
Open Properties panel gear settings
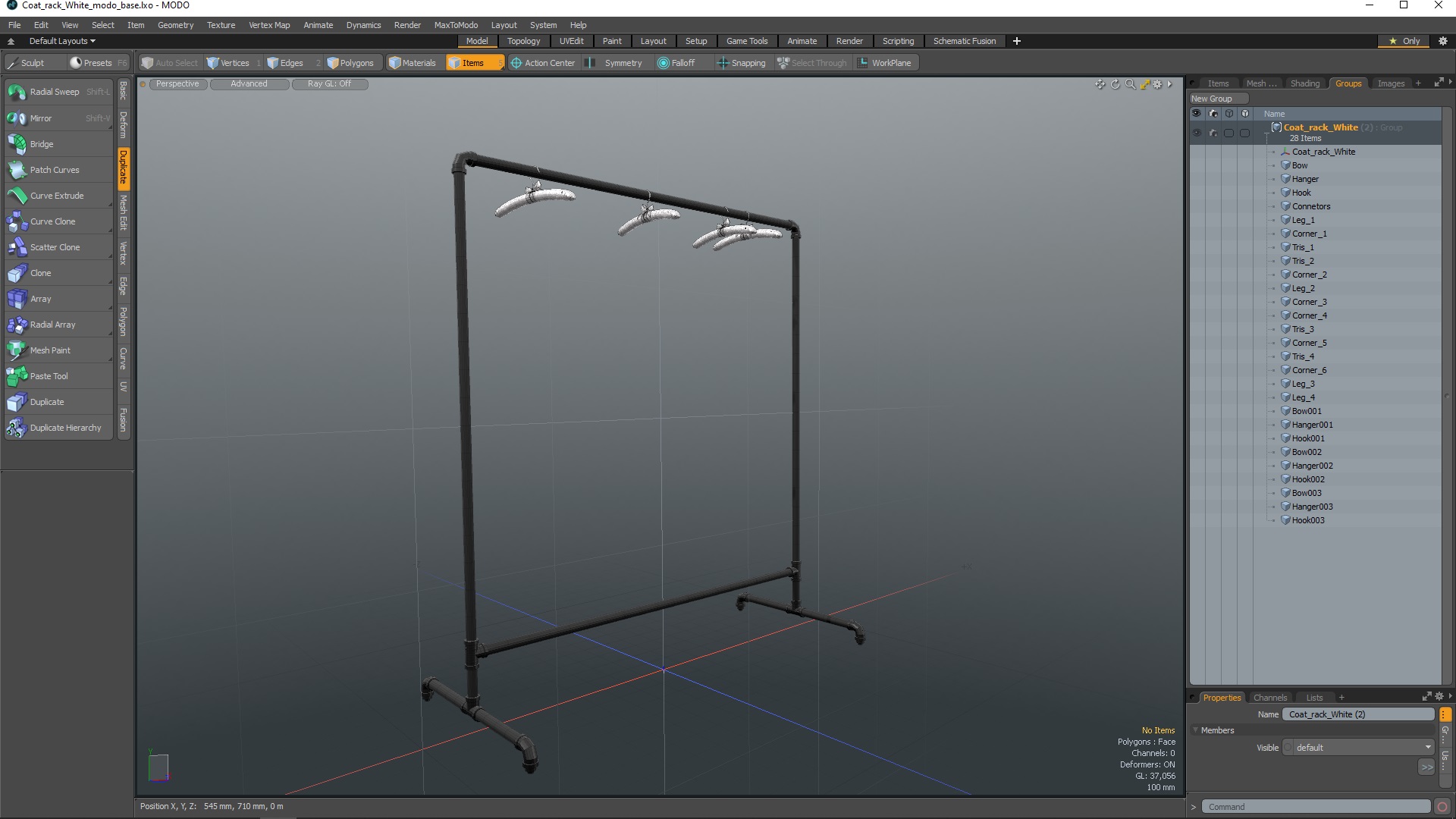1439,697
